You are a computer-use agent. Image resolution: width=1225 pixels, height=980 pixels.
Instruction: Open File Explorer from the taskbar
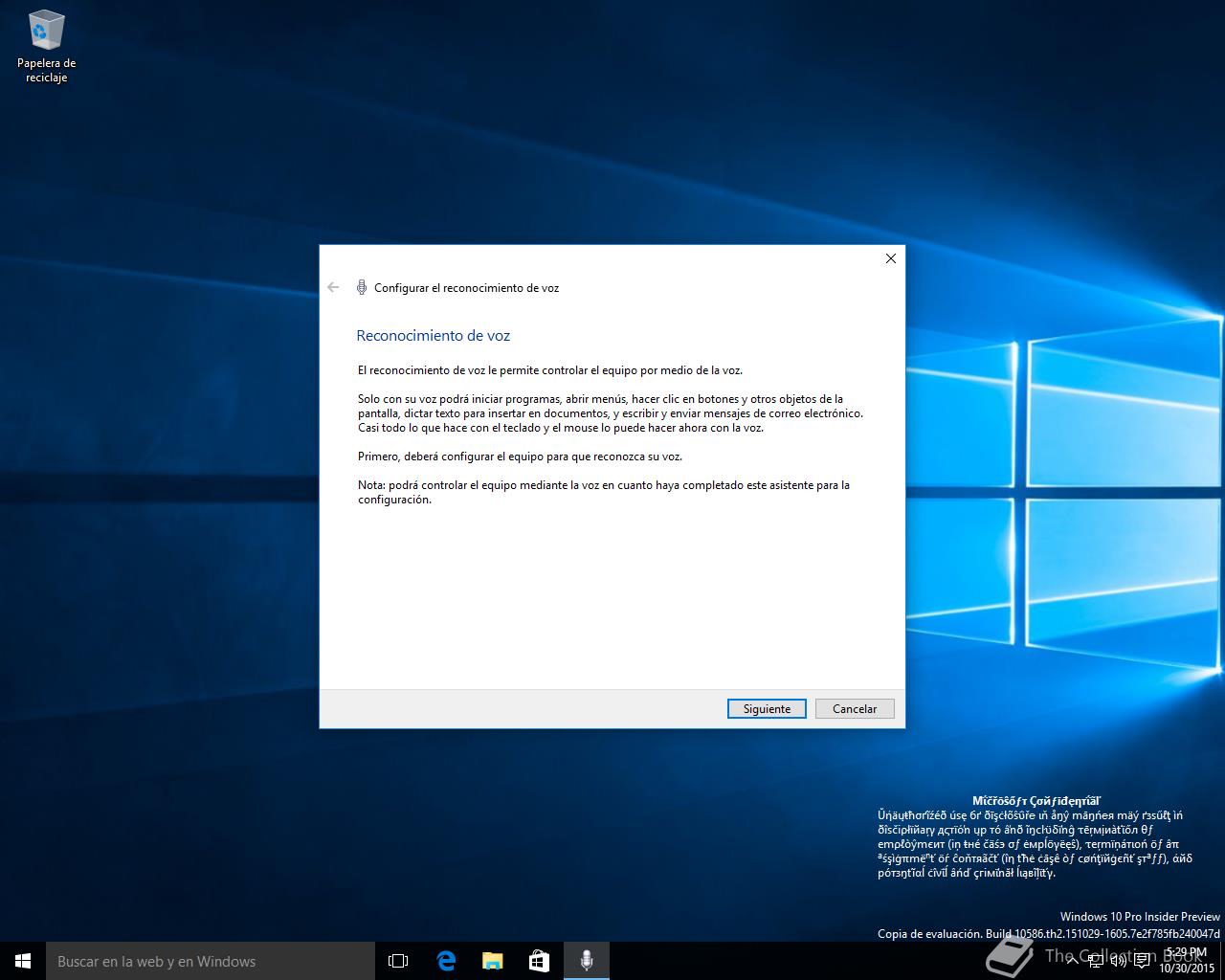(x=492, y=961)
